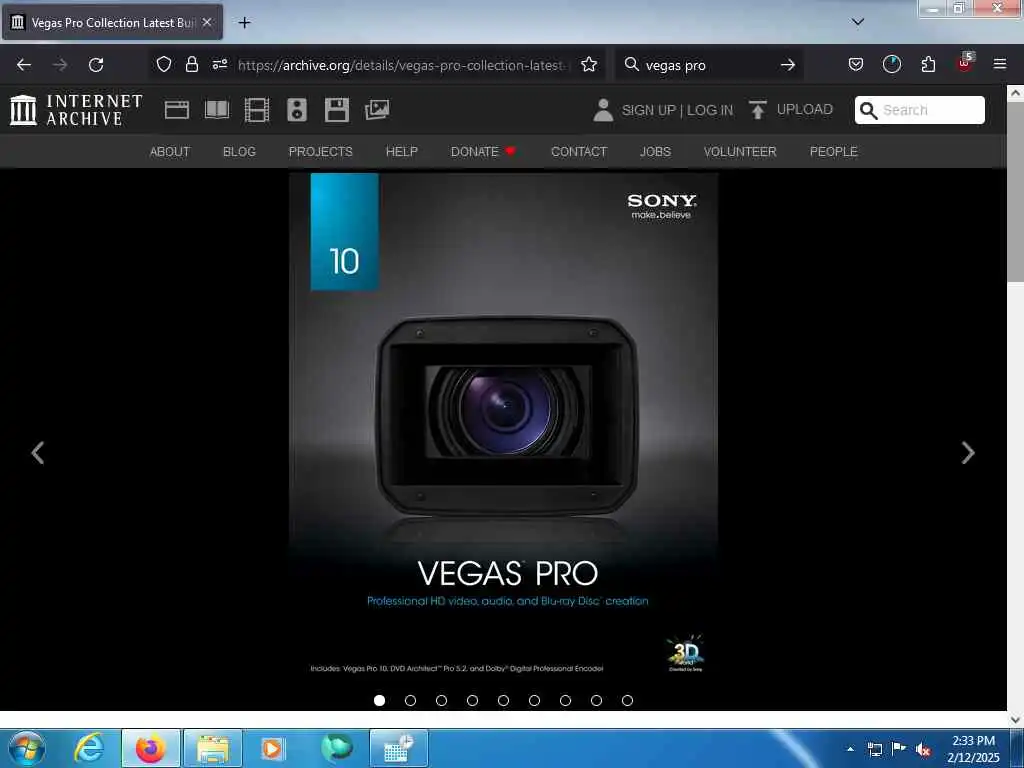The width and height of the screenshot is (1024, 768).
Task: Select the sixth carousel dot
Action: (x=534, y=700)
